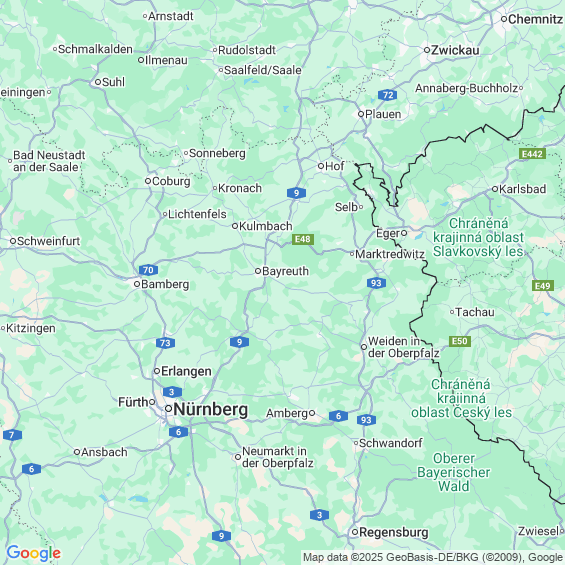Click the E50 route badge near Tachau

460,341
